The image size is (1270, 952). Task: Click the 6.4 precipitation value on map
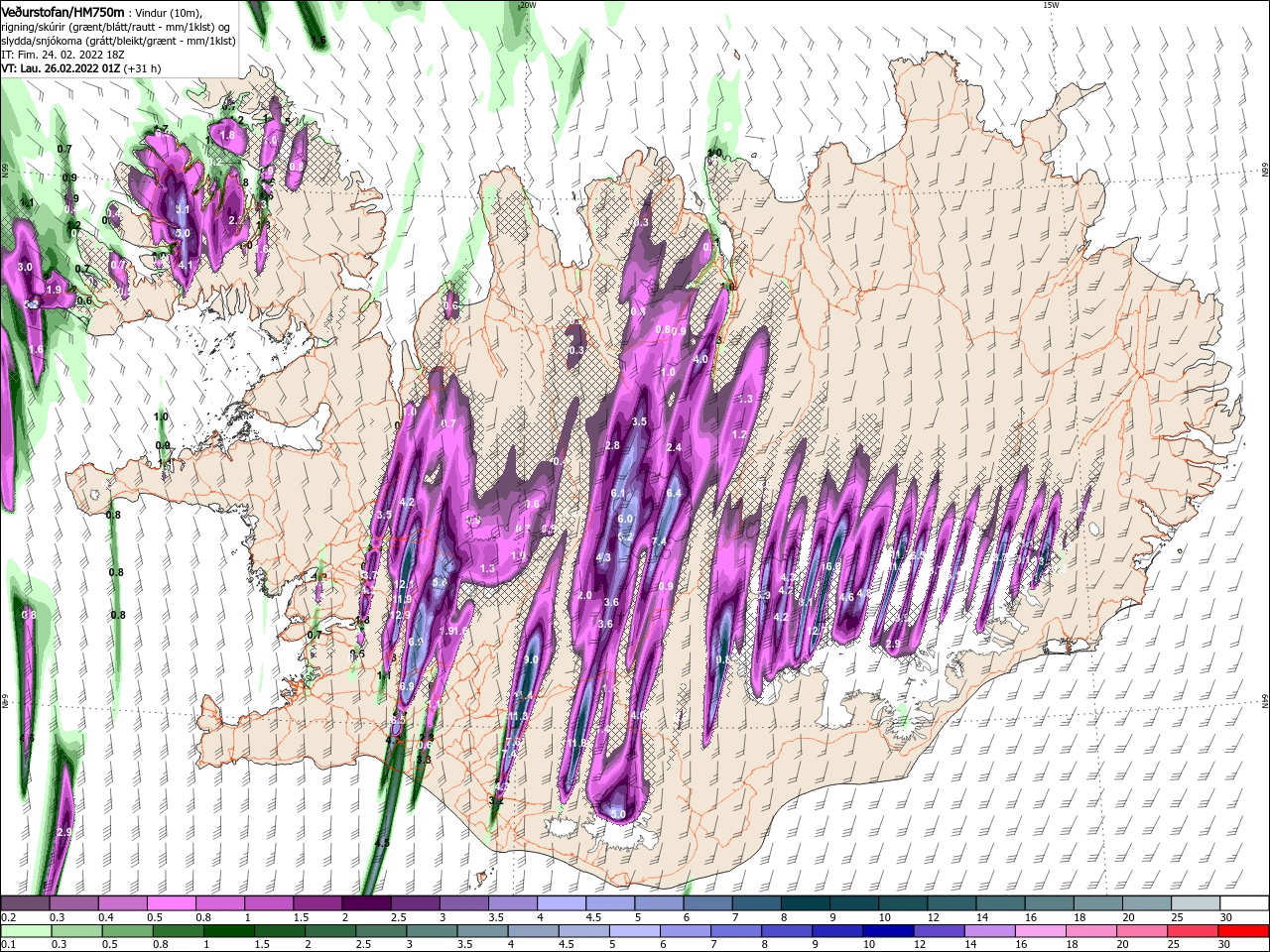point(674,493)
